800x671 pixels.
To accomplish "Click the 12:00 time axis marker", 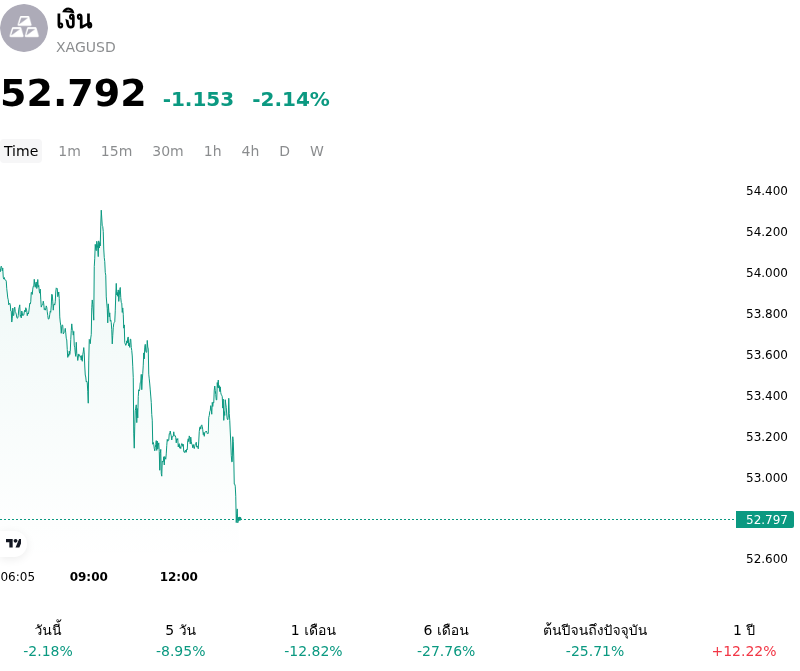I will (179, 577).
